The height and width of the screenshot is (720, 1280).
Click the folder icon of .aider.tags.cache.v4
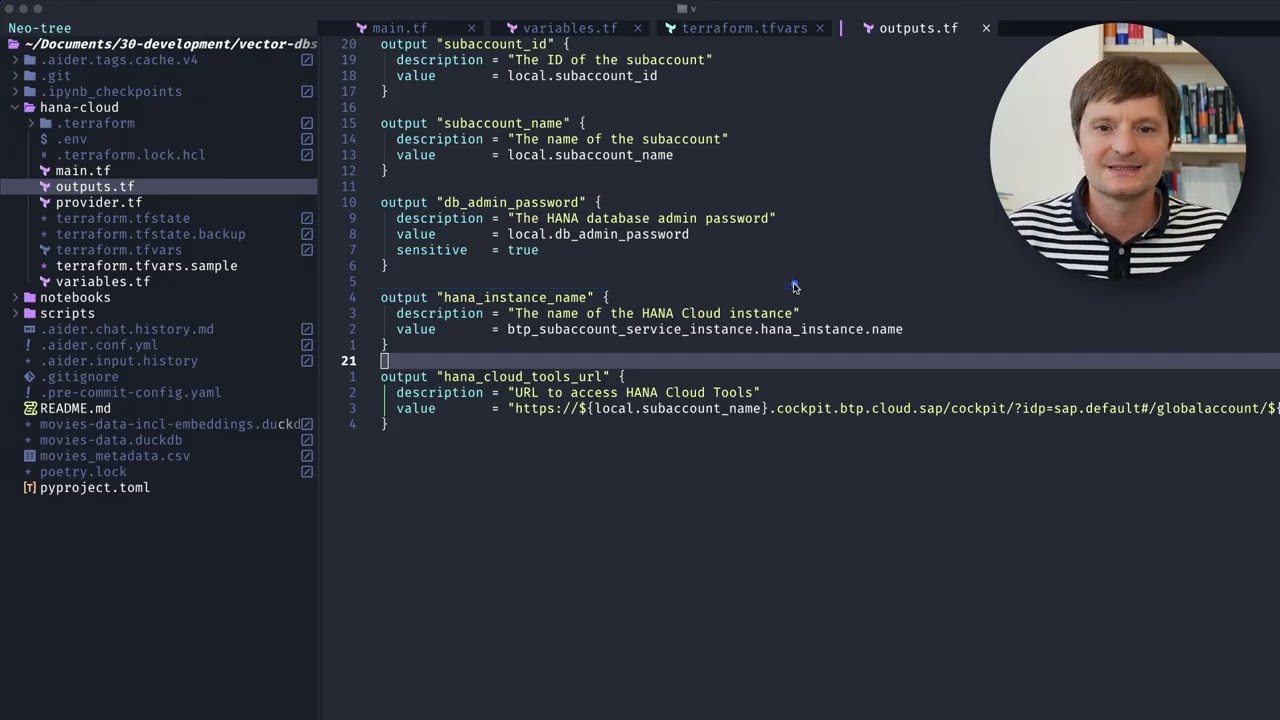30,60
